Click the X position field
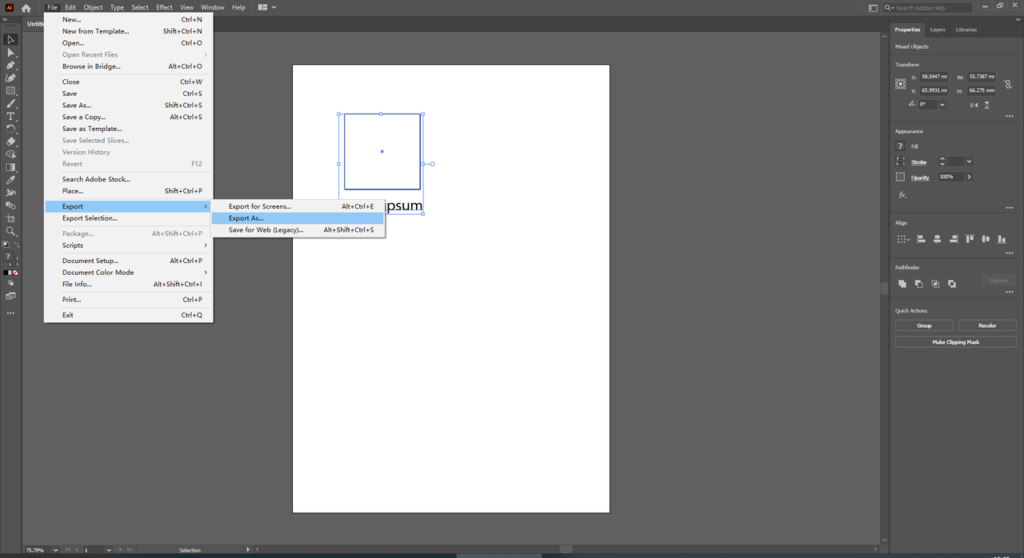This screenshot has width=1024, height=558. (x=934, y=77)
